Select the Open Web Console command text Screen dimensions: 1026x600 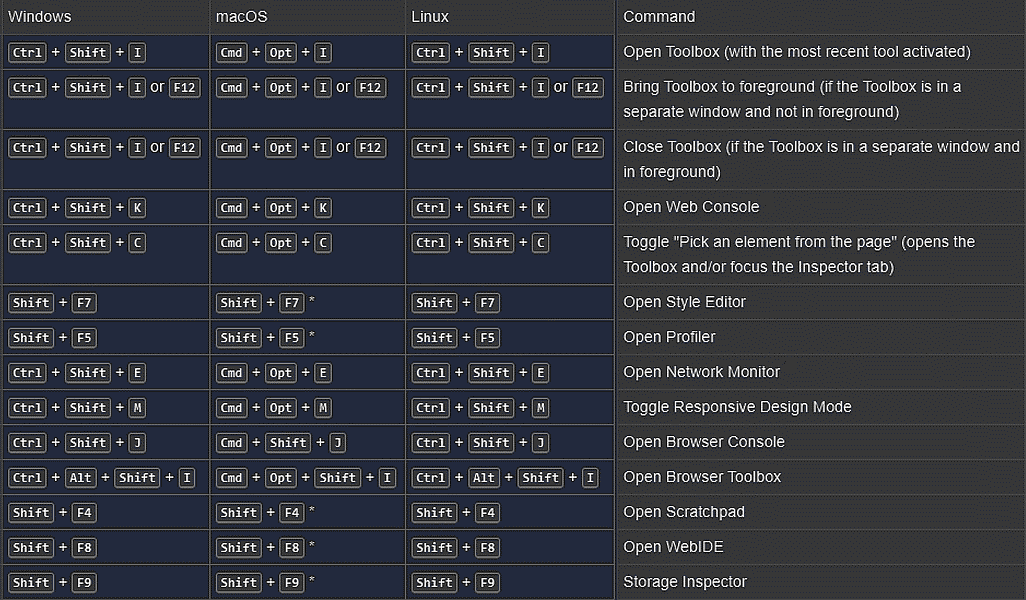click(691, 207)
